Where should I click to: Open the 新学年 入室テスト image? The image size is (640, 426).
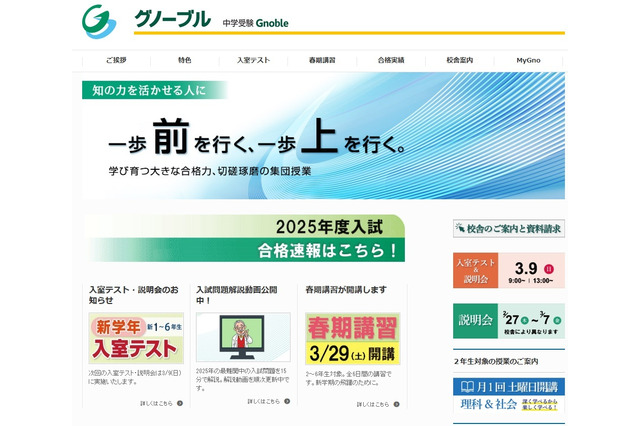tap(136, 338)
